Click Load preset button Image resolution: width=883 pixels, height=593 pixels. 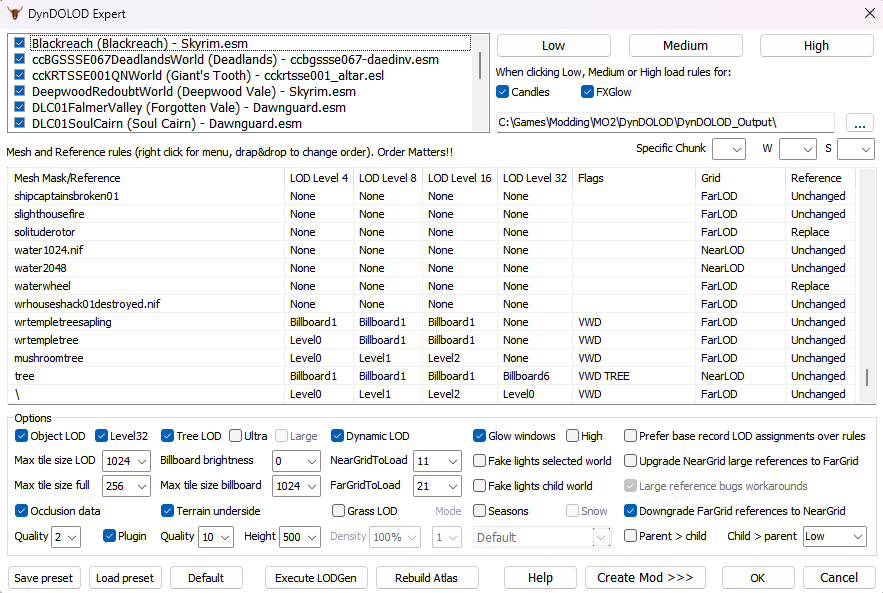tap(125, 578)
